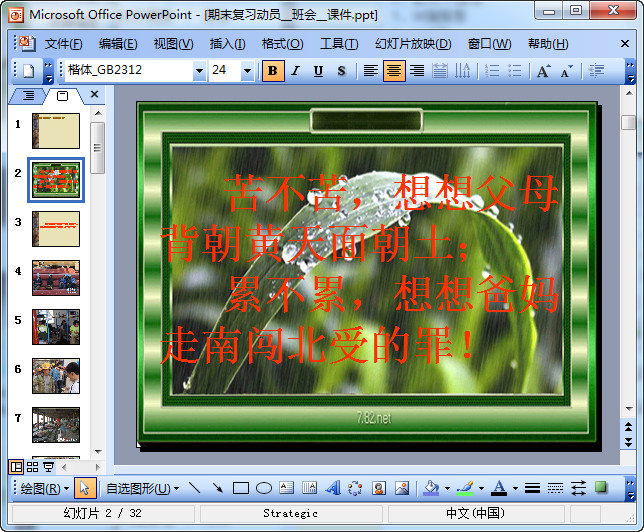Open the 工具(T) menu
This screenshot has height=532, width=644.
click(339, 44)
